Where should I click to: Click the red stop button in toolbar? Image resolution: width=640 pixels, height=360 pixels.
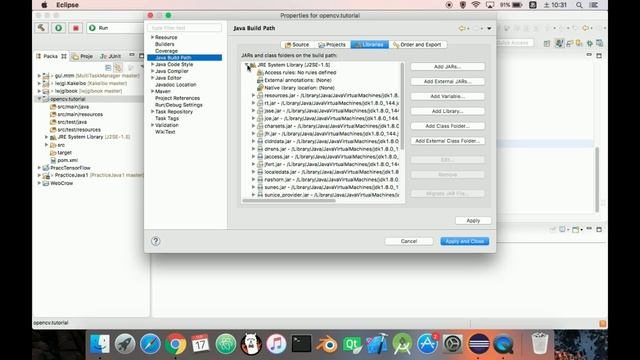(x=76, y=28)
